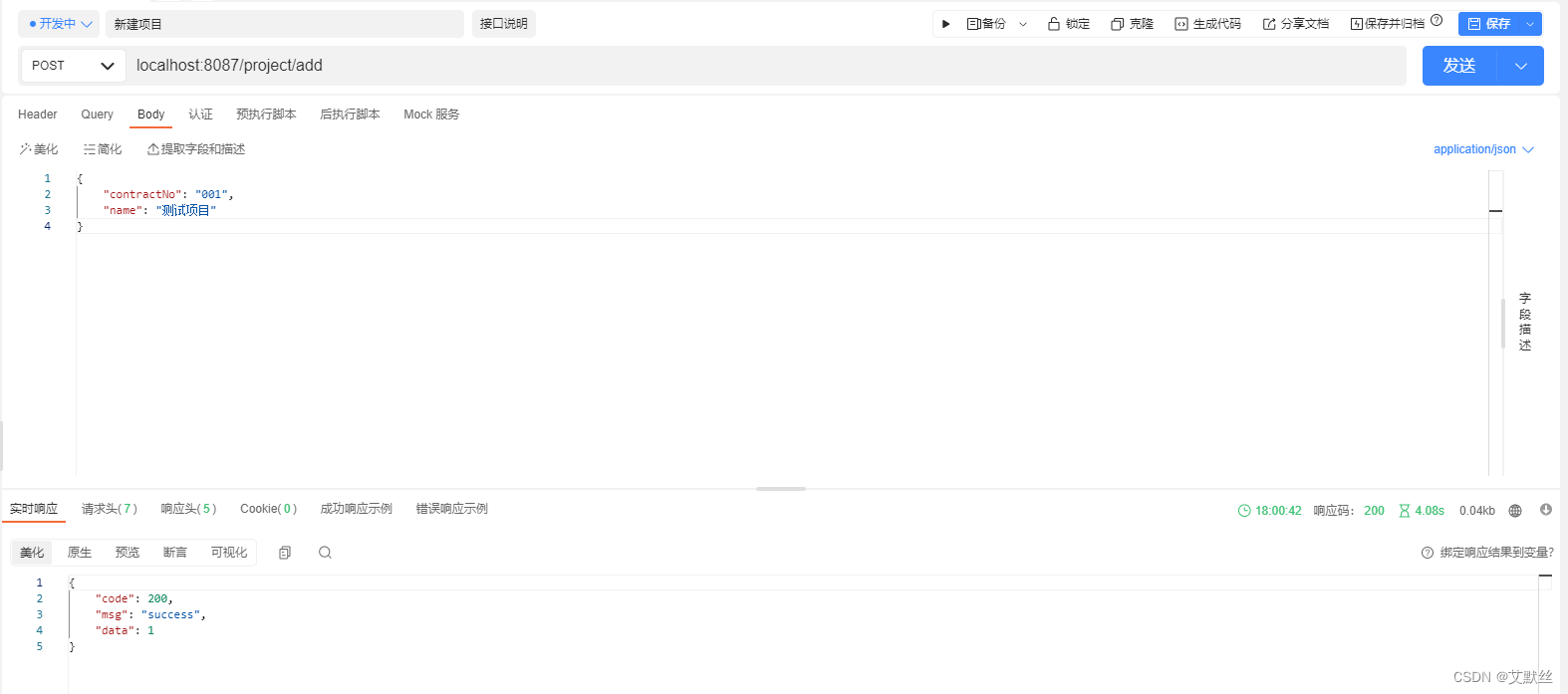Image resolution: width=1568 pixels, height=694 pixels.
Task: Click the 字段描述 side panel label
Action: 1525,322
